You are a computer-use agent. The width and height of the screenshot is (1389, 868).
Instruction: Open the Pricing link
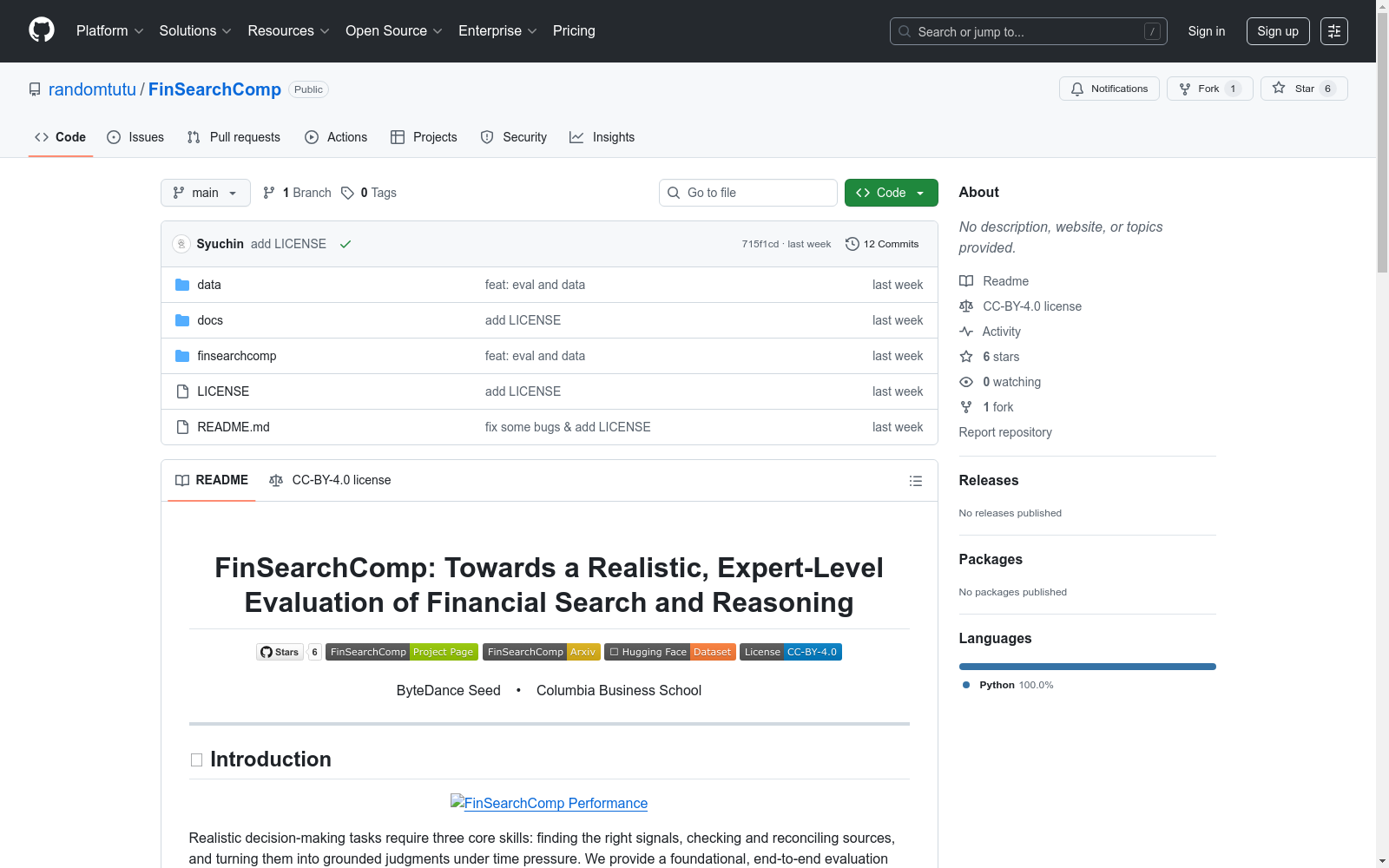coord(574,31)
